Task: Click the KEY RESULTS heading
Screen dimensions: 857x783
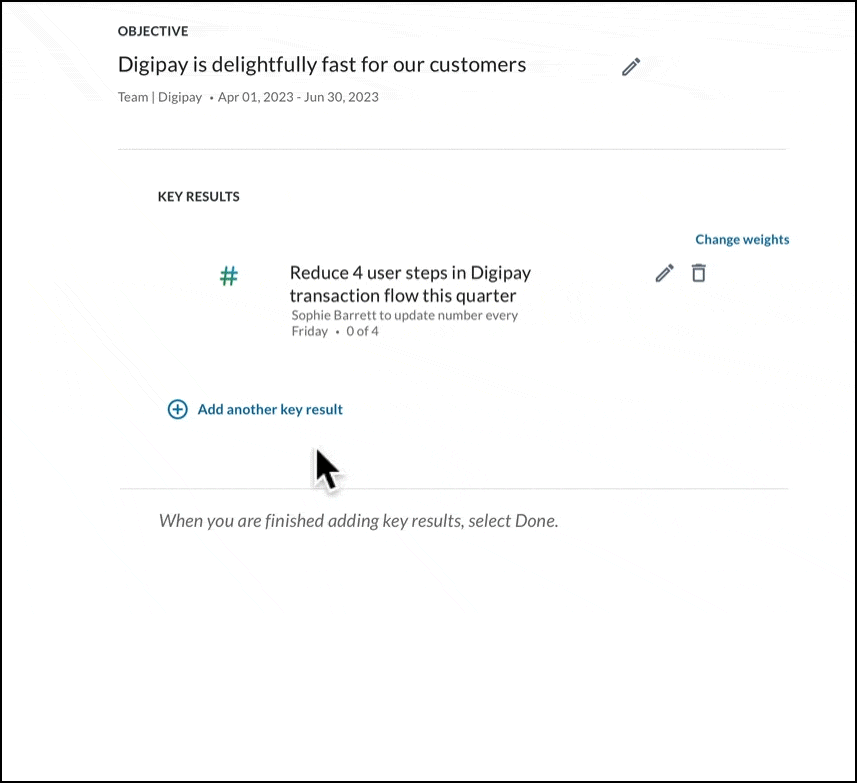Action: [x=198, y=197]
